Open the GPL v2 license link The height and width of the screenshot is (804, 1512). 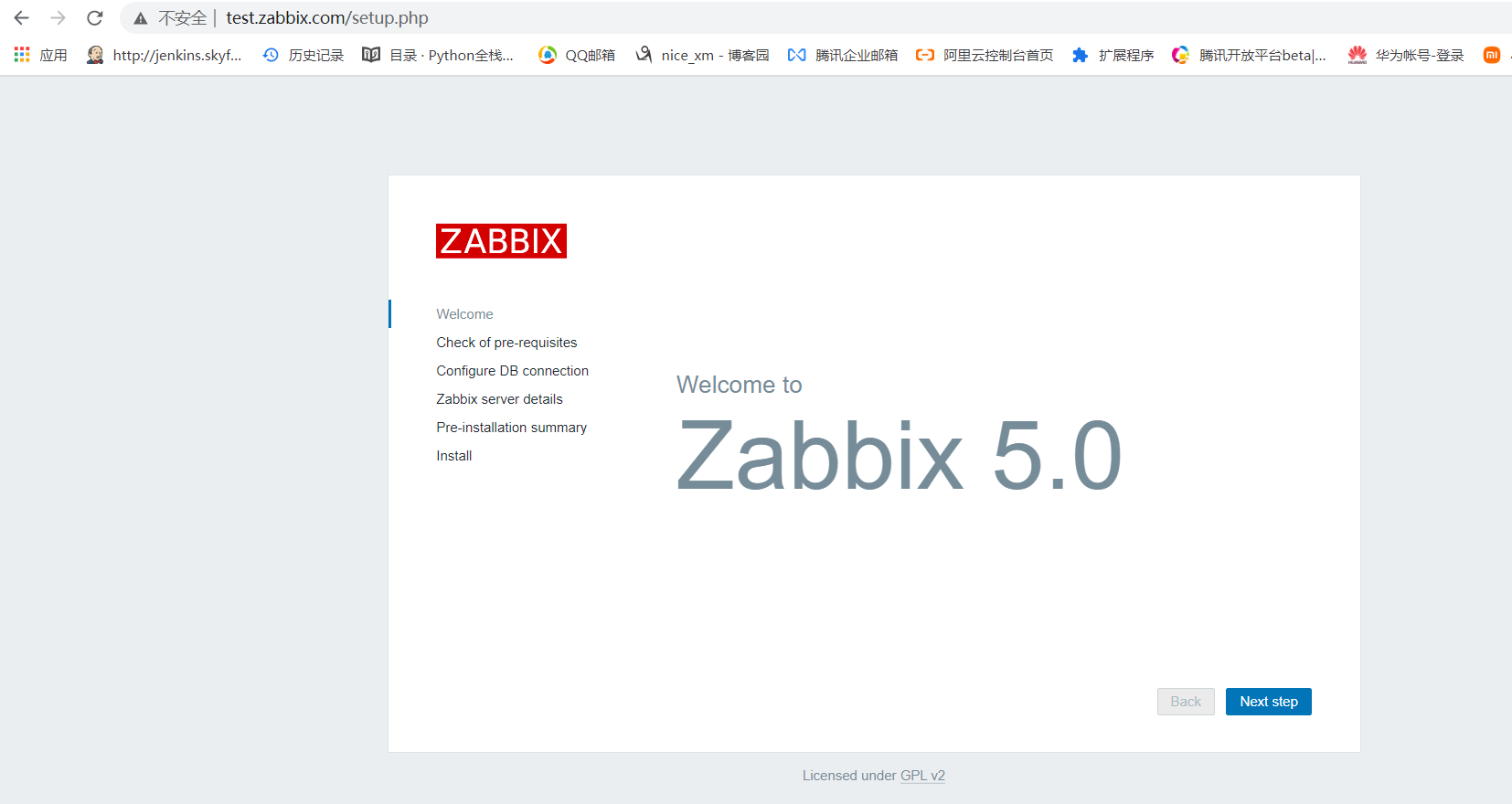coord(922,776)
